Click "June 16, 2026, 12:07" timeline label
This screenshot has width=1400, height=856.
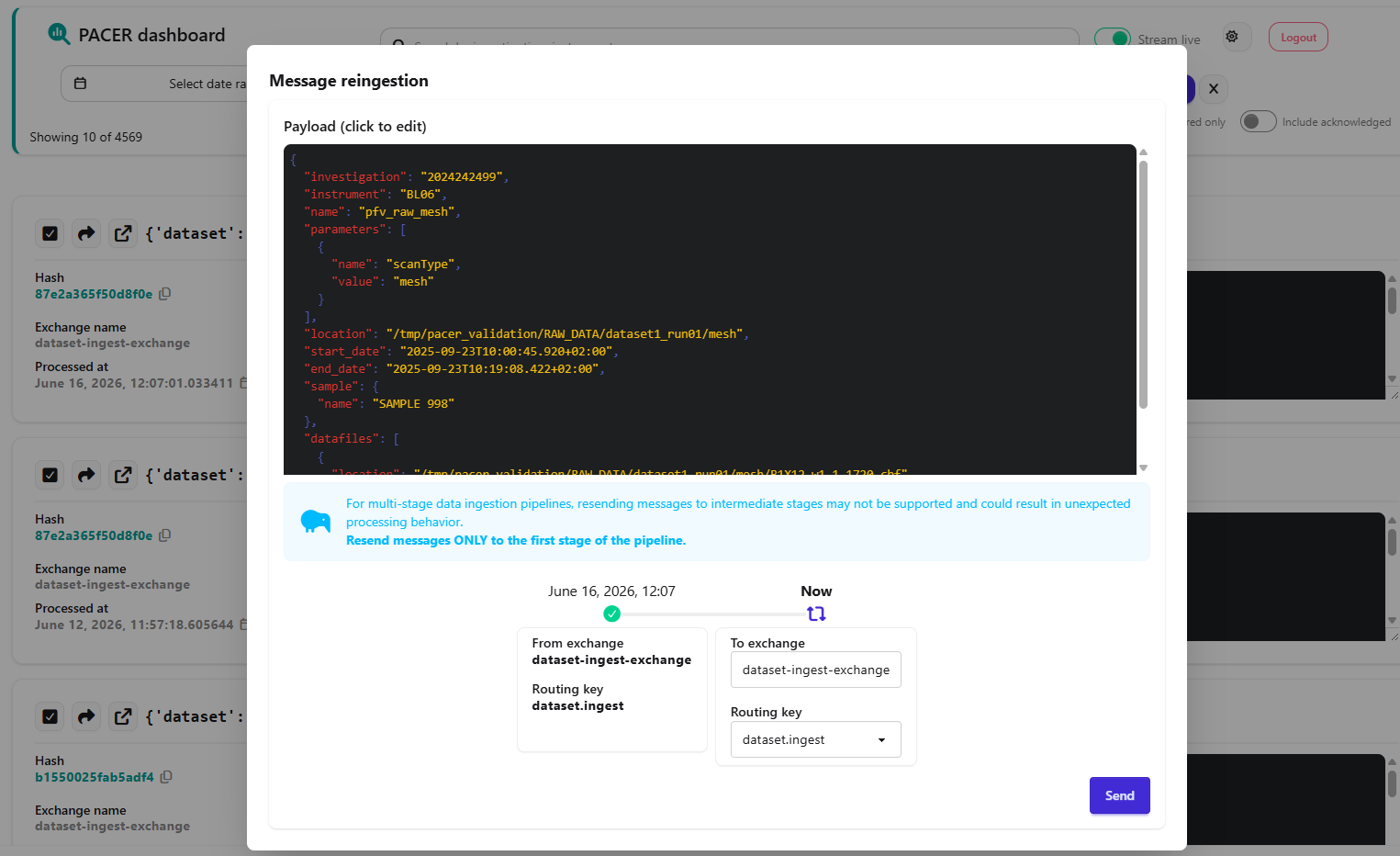click(611, 591)
